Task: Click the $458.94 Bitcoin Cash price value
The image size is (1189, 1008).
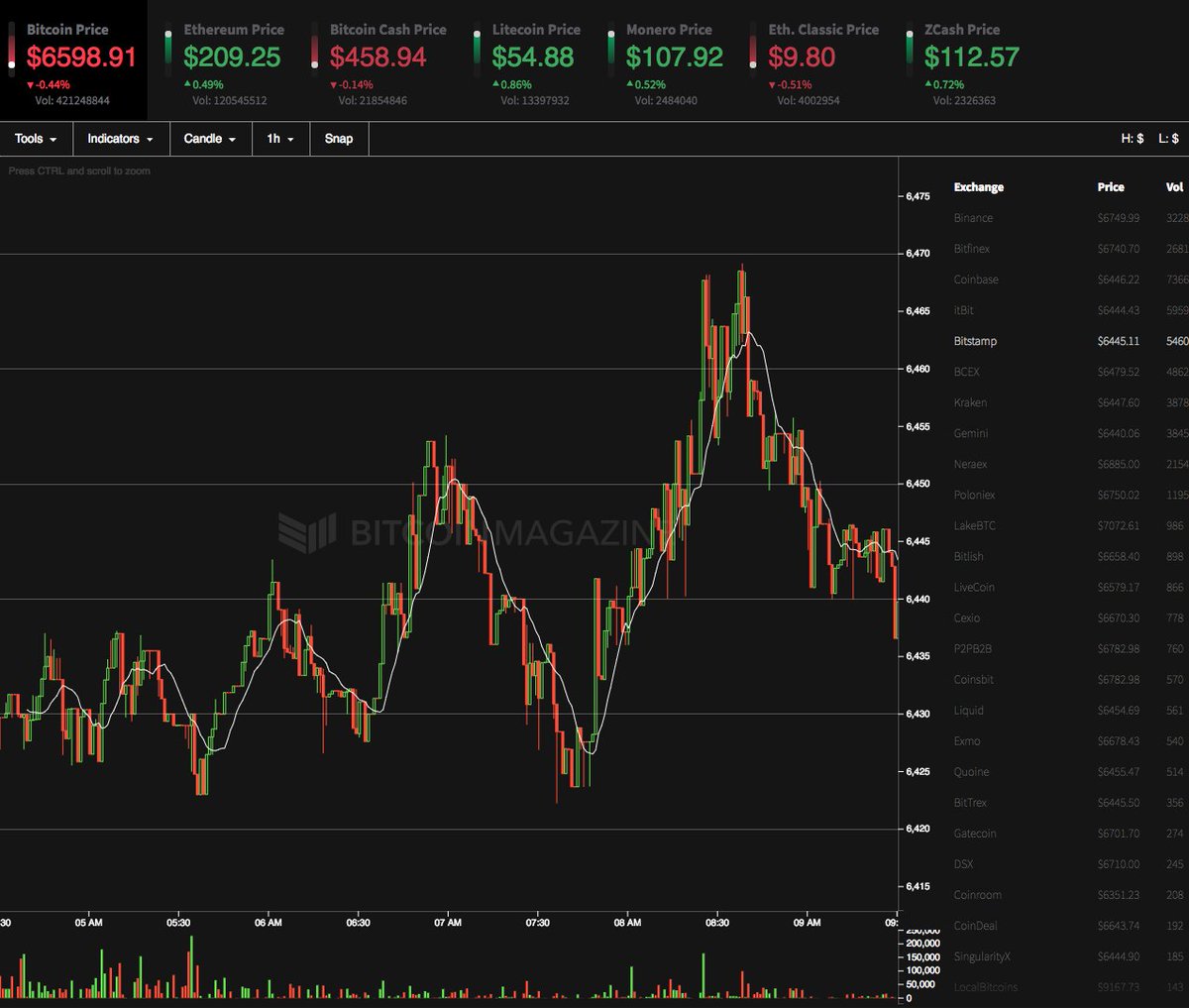Action: pyautogui.click(x=378, y=57)
